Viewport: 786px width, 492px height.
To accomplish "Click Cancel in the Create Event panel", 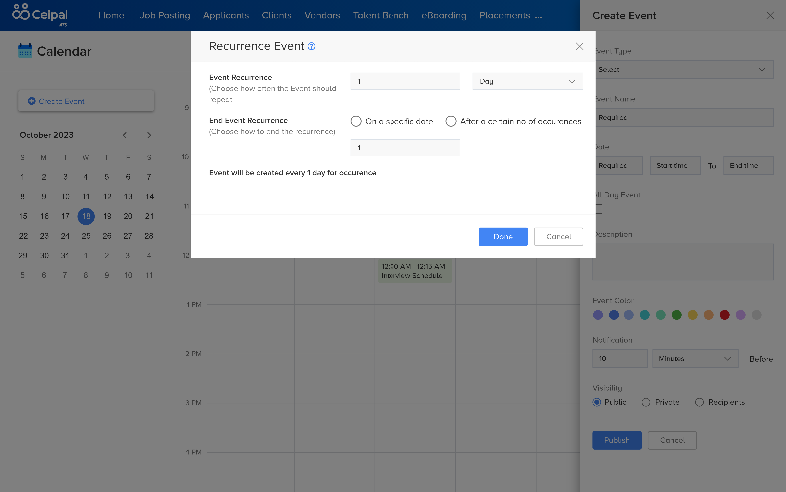I will tap(672, 440).
